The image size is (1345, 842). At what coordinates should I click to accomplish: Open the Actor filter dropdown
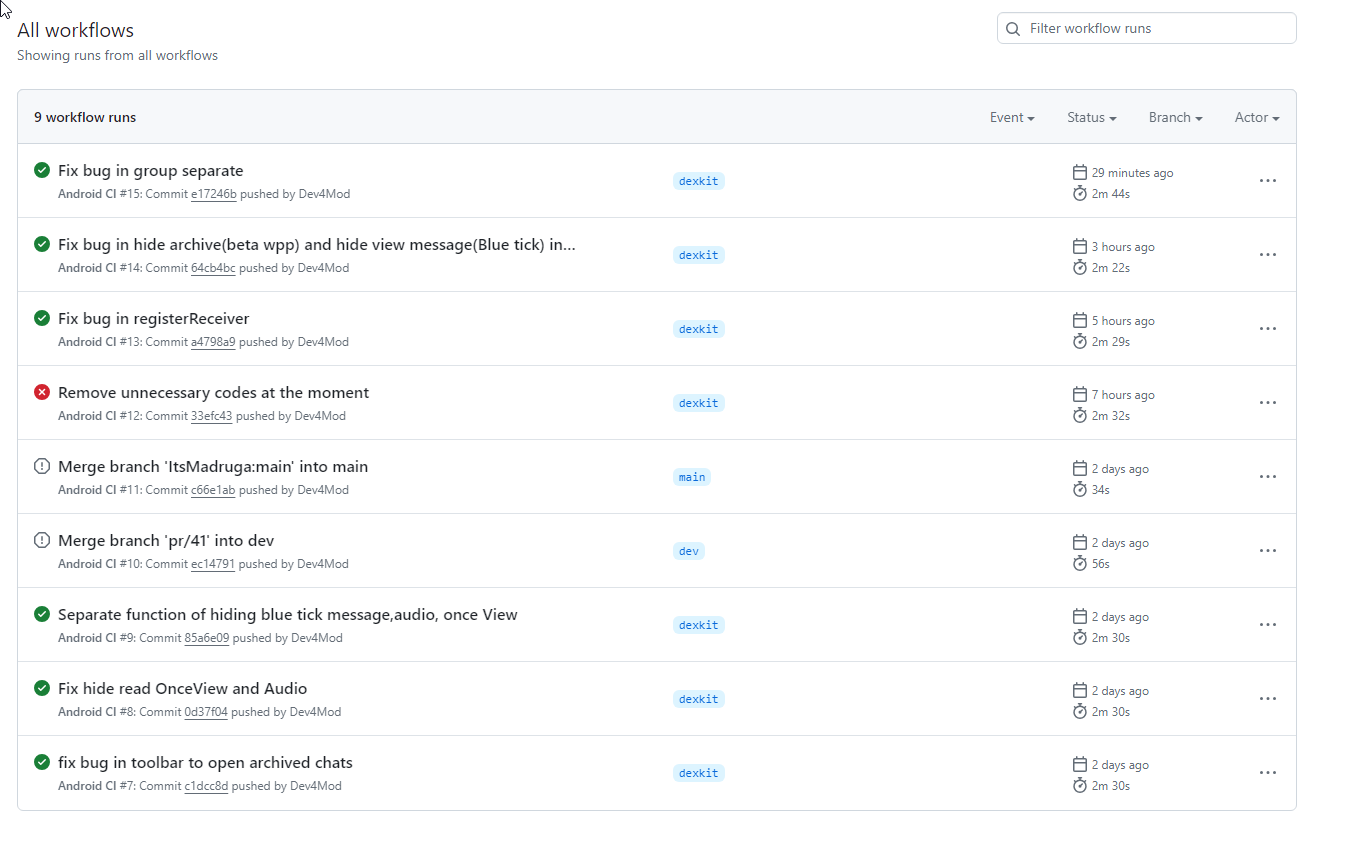(x=1257, y=118)
